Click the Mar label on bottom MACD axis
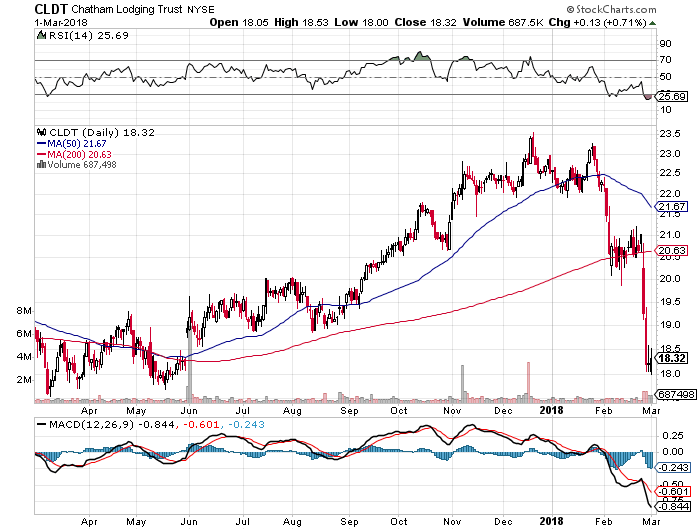Screen dimensions: 700x530 [651, 522]
